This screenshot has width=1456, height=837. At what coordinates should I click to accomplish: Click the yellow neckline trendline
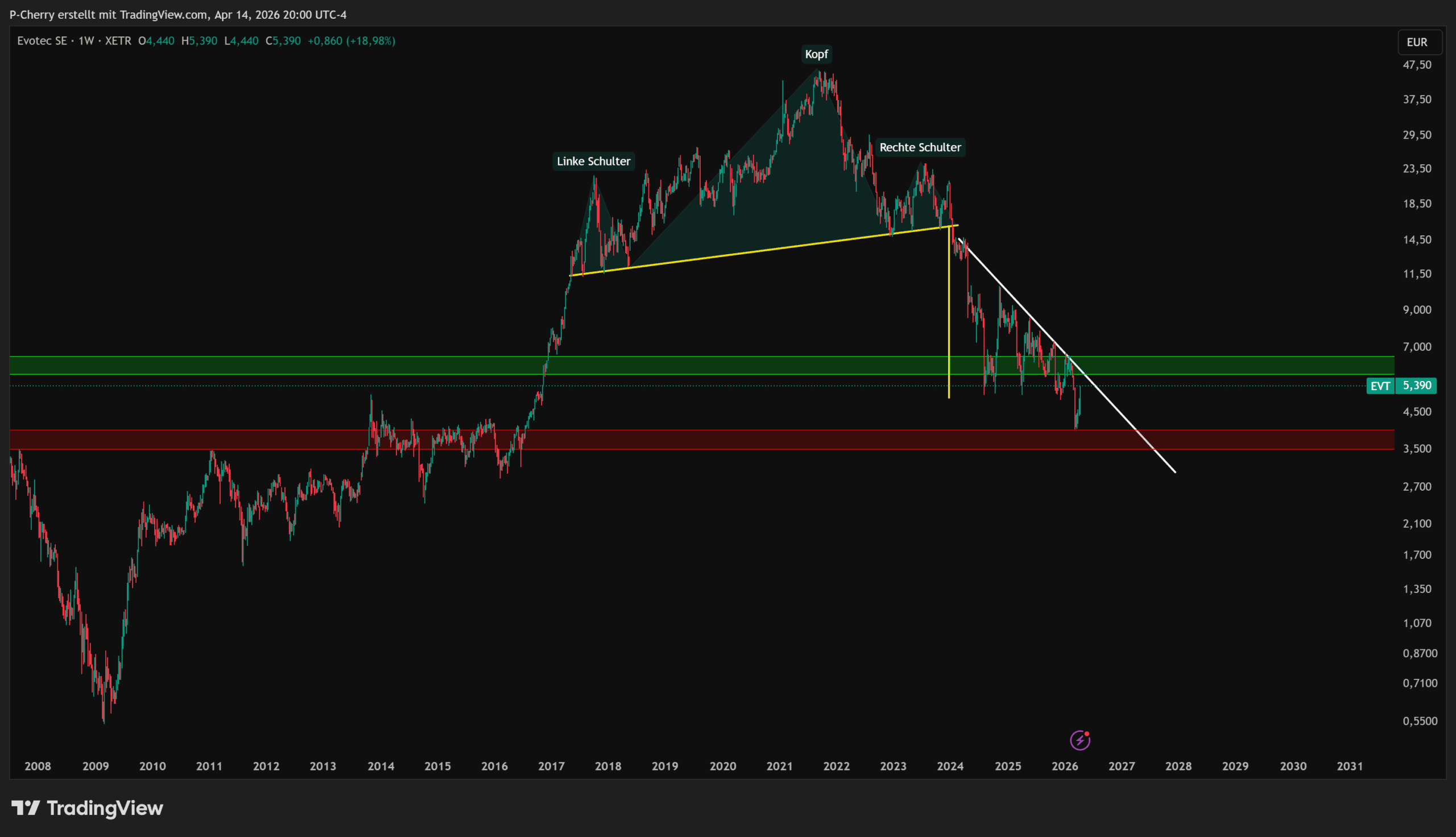[747, 251]
